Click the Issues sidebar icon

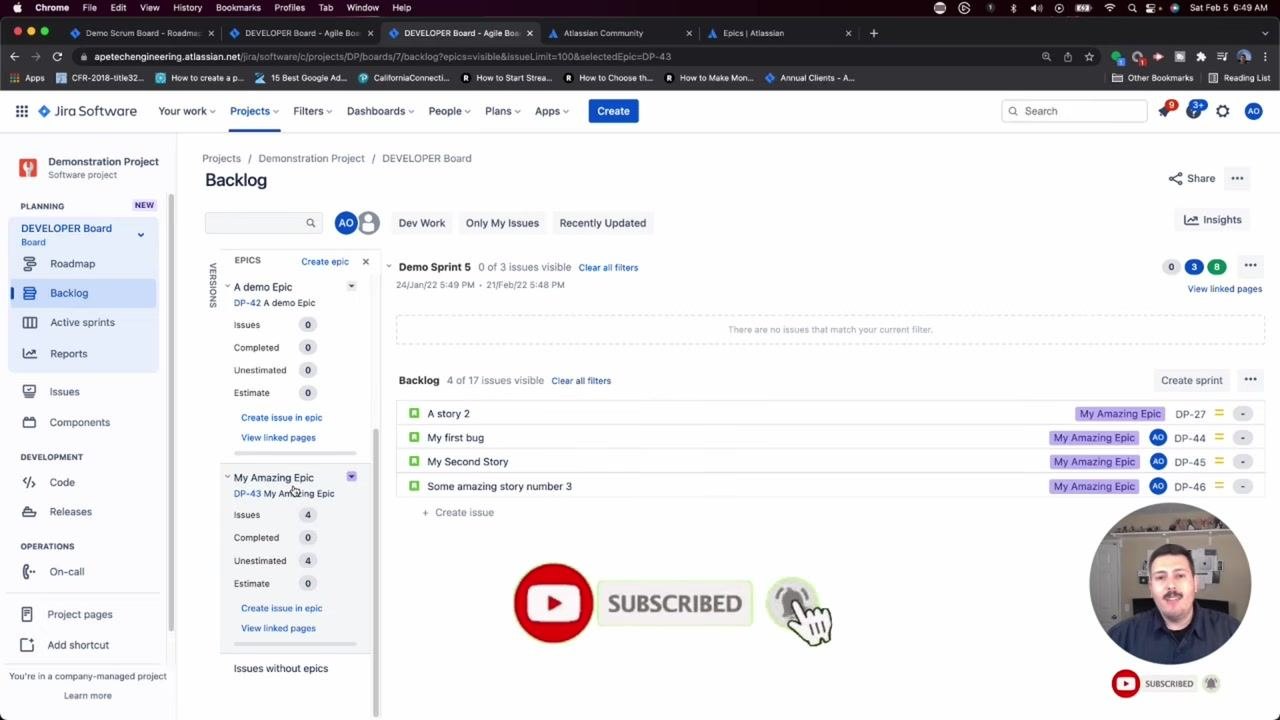point(30,391)
